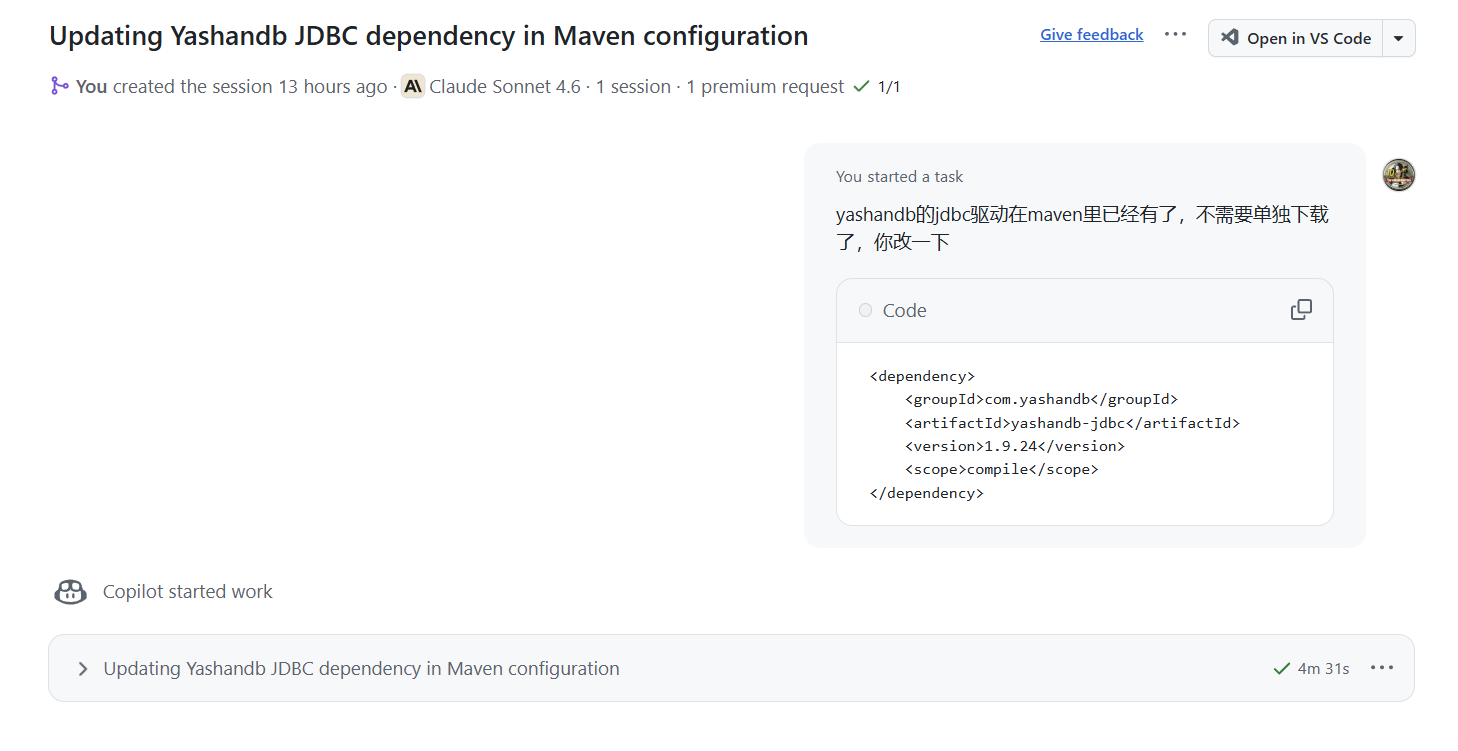Click the Anthropic logo before Claude Sonnet
The image size is (1458, 751).
point(413,87)
